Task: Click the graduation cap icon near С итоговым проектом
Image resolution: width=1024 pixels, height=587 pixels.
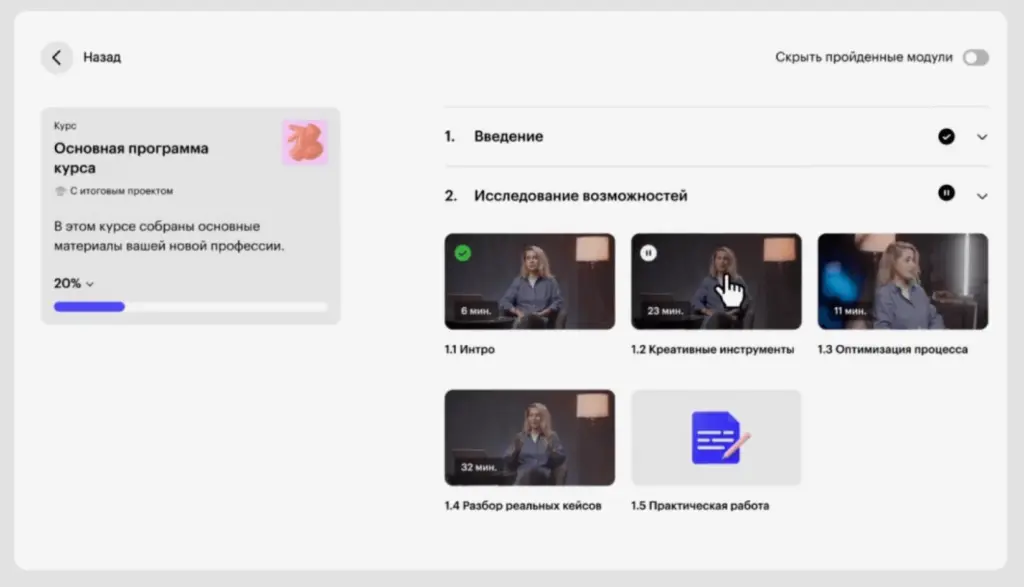Action: [58, 190]
